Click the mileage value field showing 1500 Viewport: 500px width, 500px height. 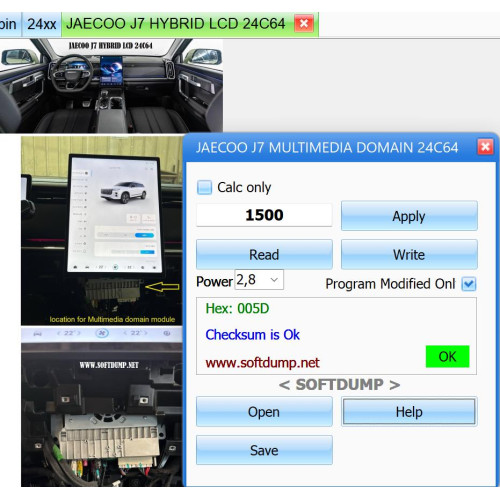tap(264, 215)
